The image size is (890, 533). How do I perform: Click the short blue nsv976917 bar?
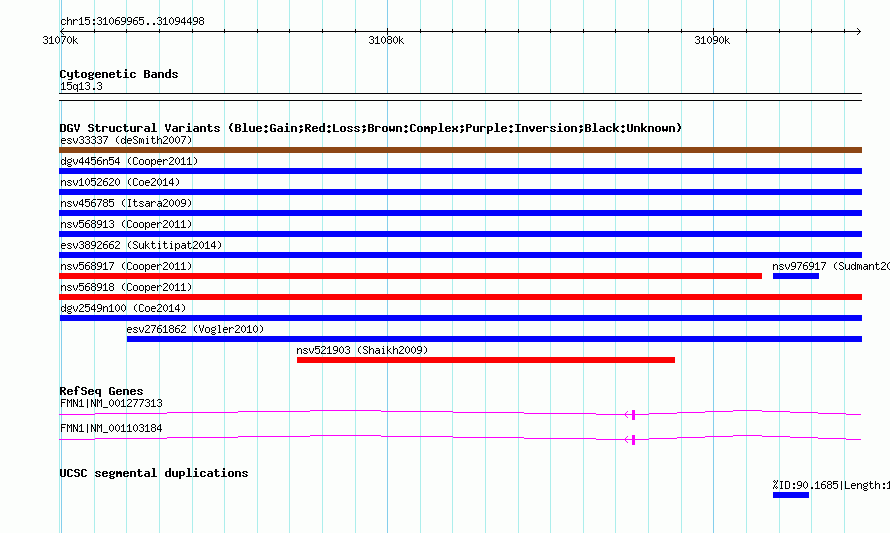click(x=796, y=276)
